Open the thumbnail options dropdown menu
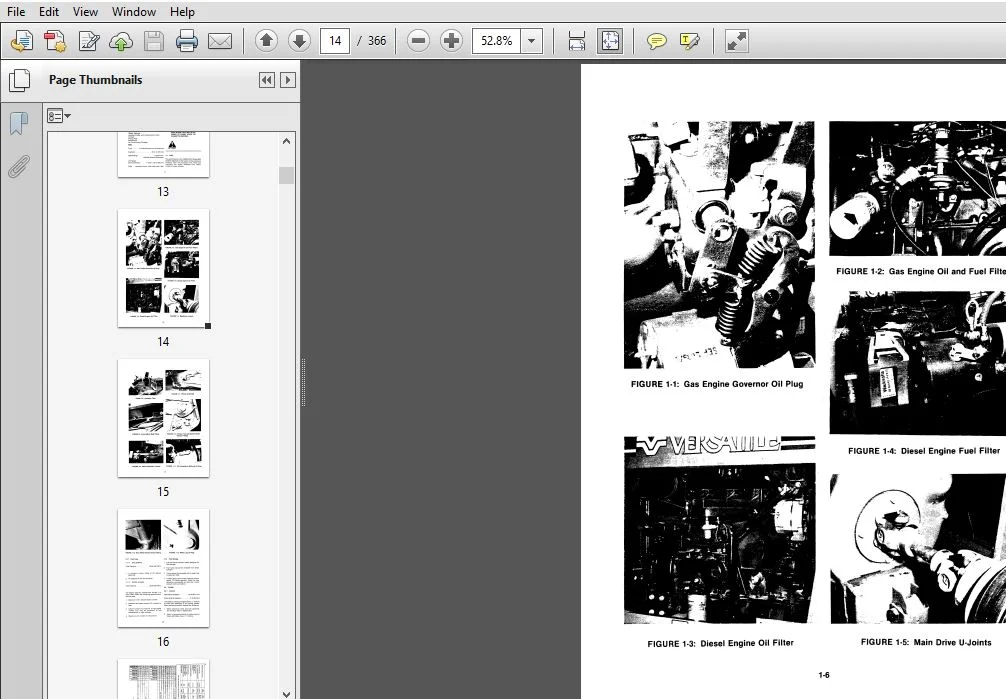Viewport: 1006px width, 699px height. click(59, 116)
